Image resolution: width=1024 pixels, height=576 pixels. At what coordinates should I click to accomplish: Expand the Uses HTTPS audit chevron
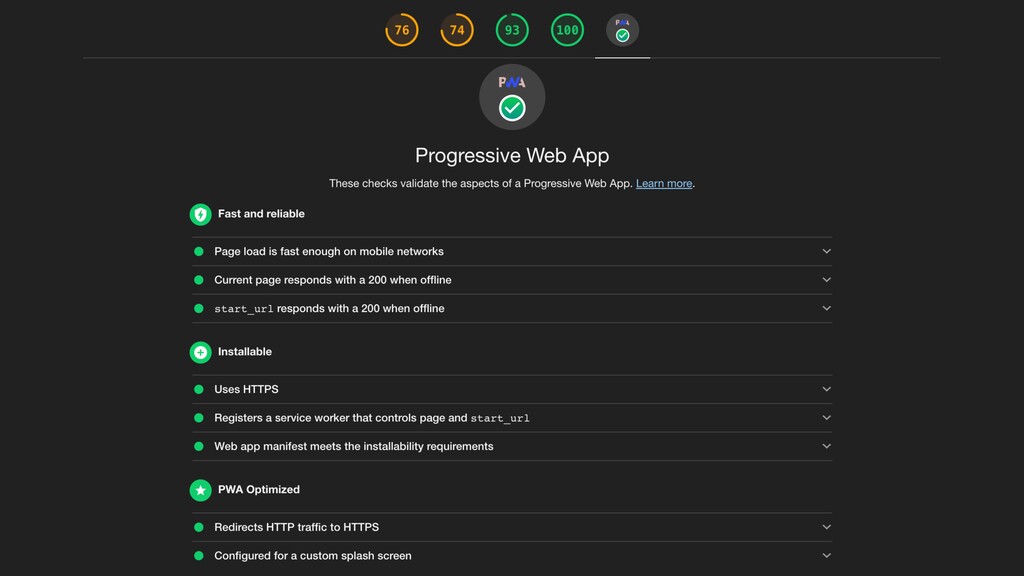pyautogui.click(x=826, y=389)
